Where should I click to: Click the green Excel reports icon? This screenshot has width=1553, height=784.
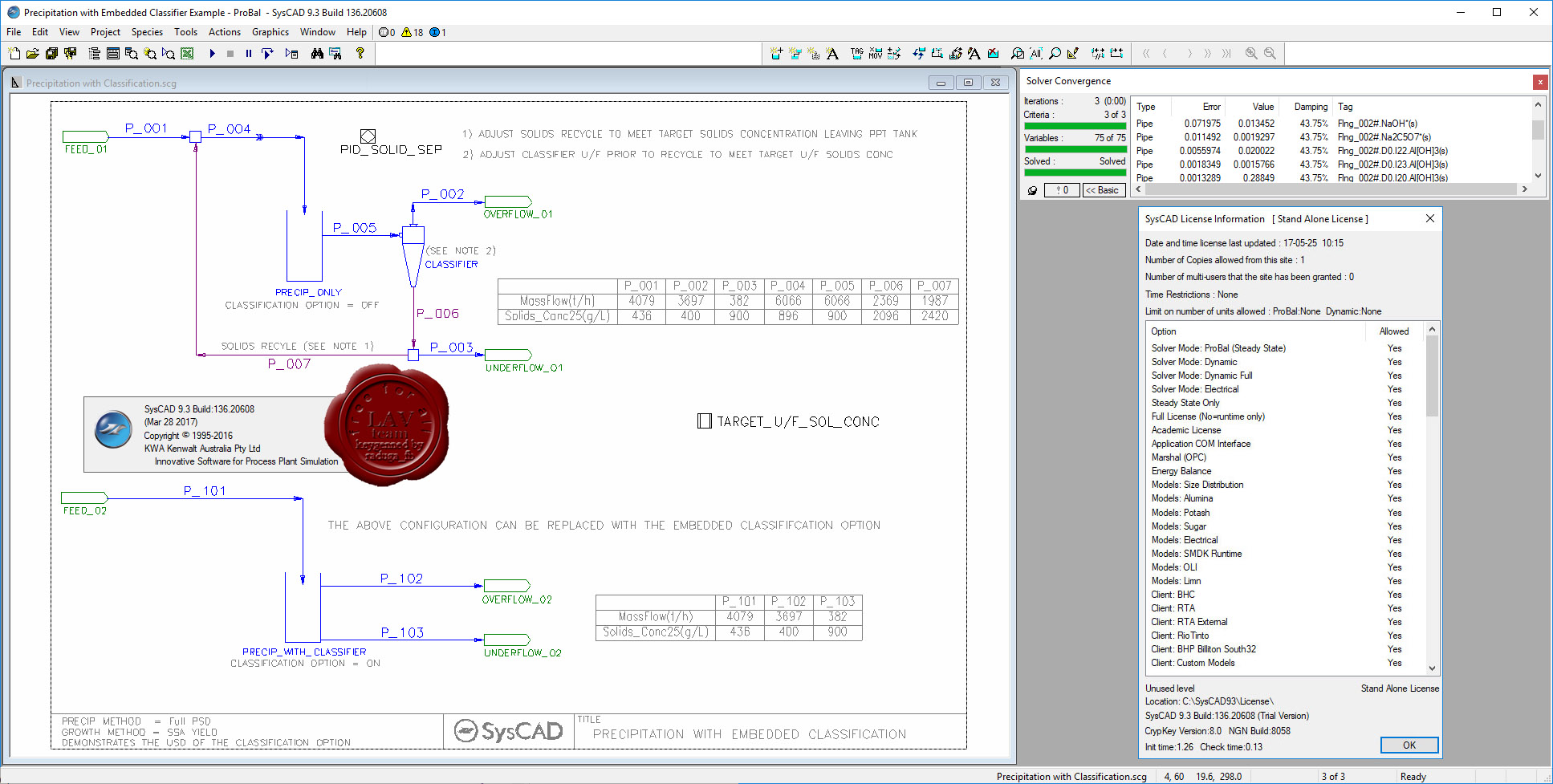pyautogui.click(x=187, y=54)
